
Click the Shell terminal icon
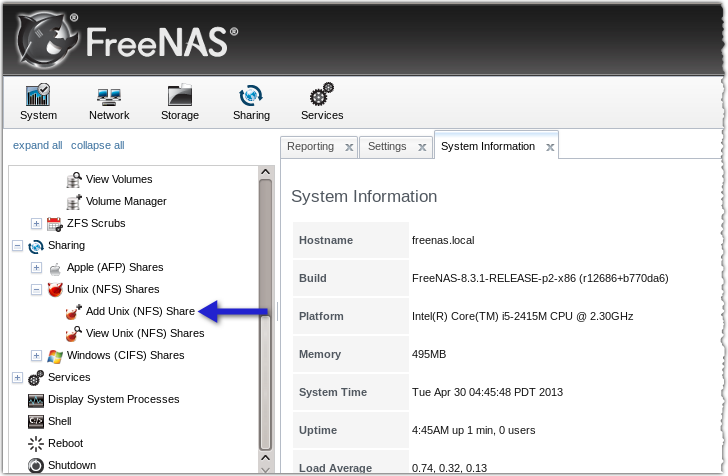(36, 422)
